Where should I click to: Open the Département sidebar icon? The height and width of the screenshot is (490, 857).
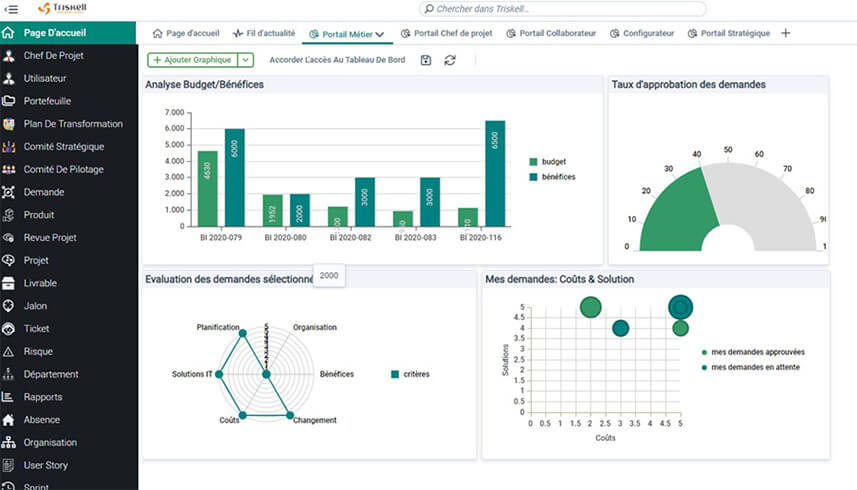coord(8,374)
